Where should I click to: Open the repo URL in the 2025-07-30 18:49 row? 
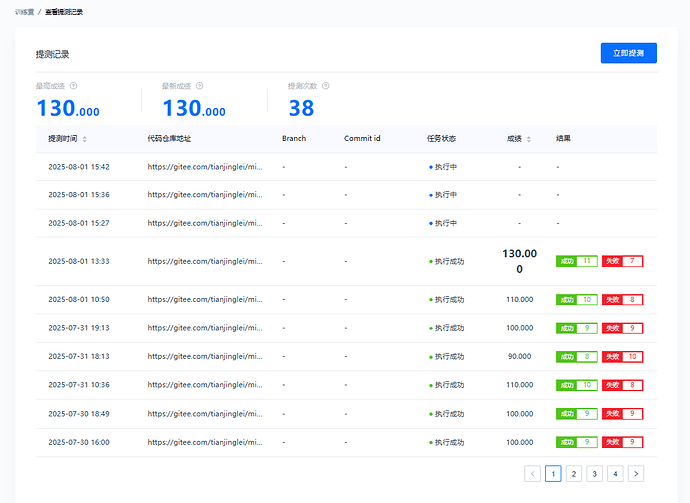(x=205, y=414)
